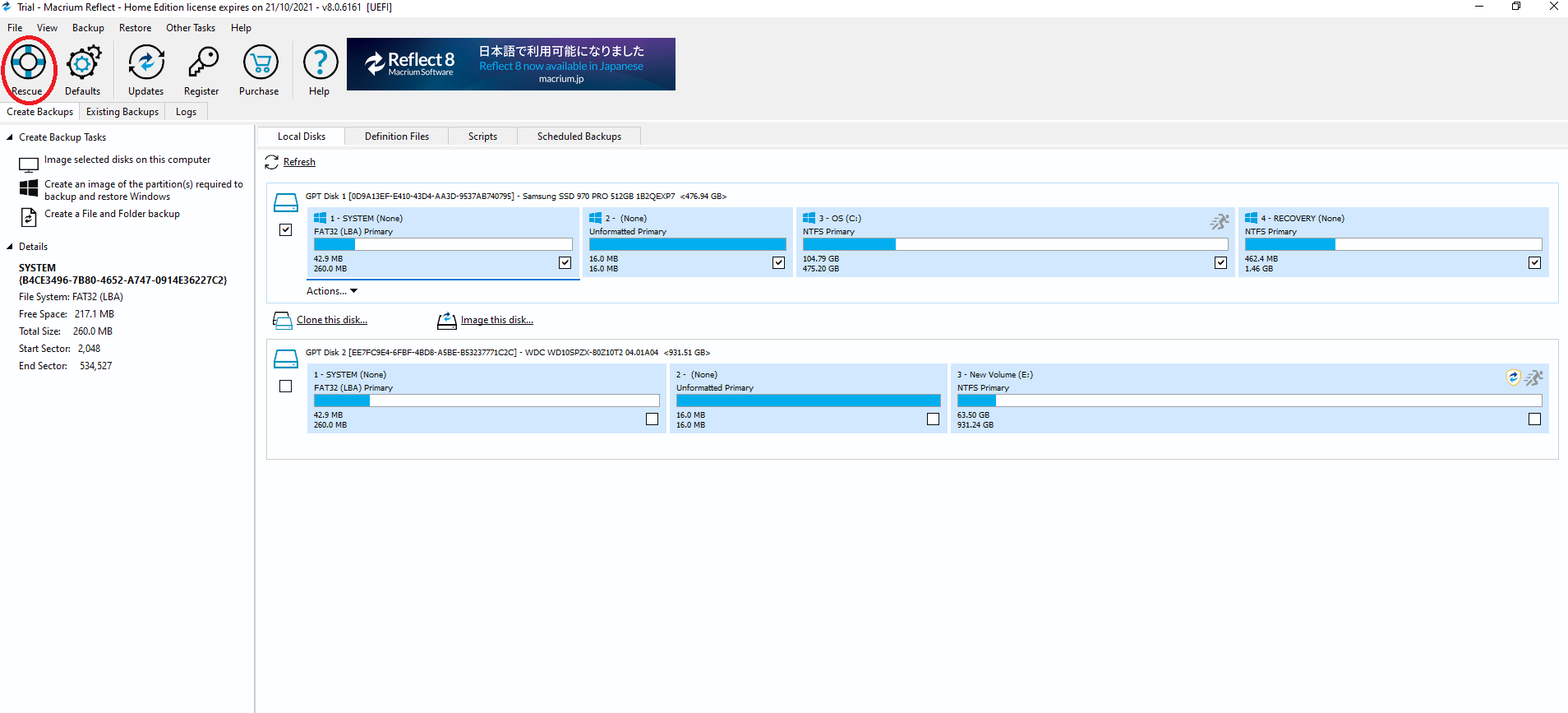Click the Windows flag on OS (C:) partition

tap(809, 218)
